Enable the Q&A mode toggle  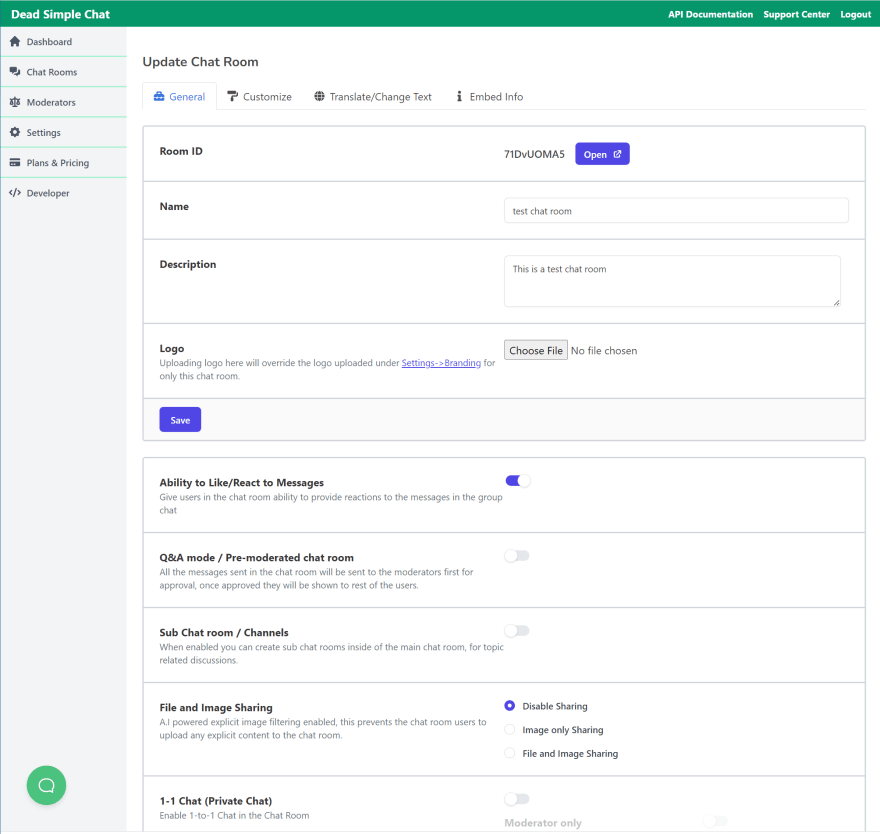(517, 556)
